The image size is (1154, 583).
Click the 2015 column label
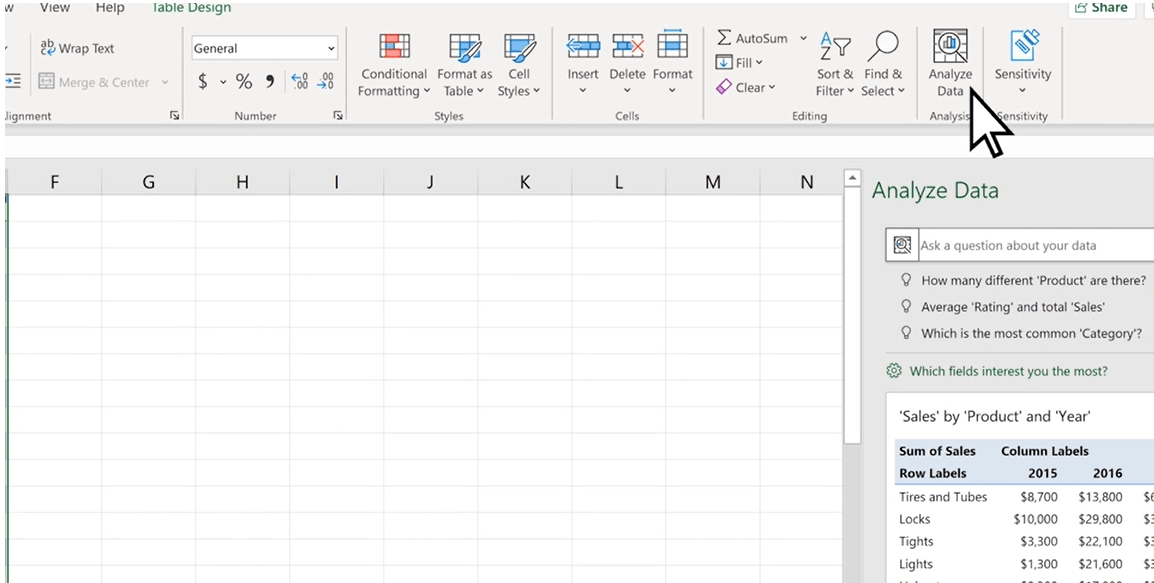1043,473
